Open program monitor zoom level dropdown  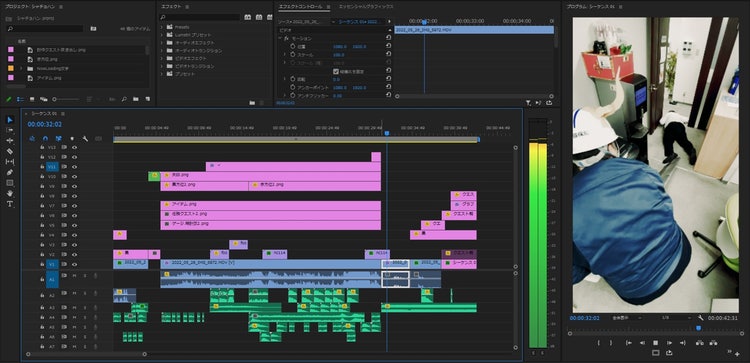[626, 318]
